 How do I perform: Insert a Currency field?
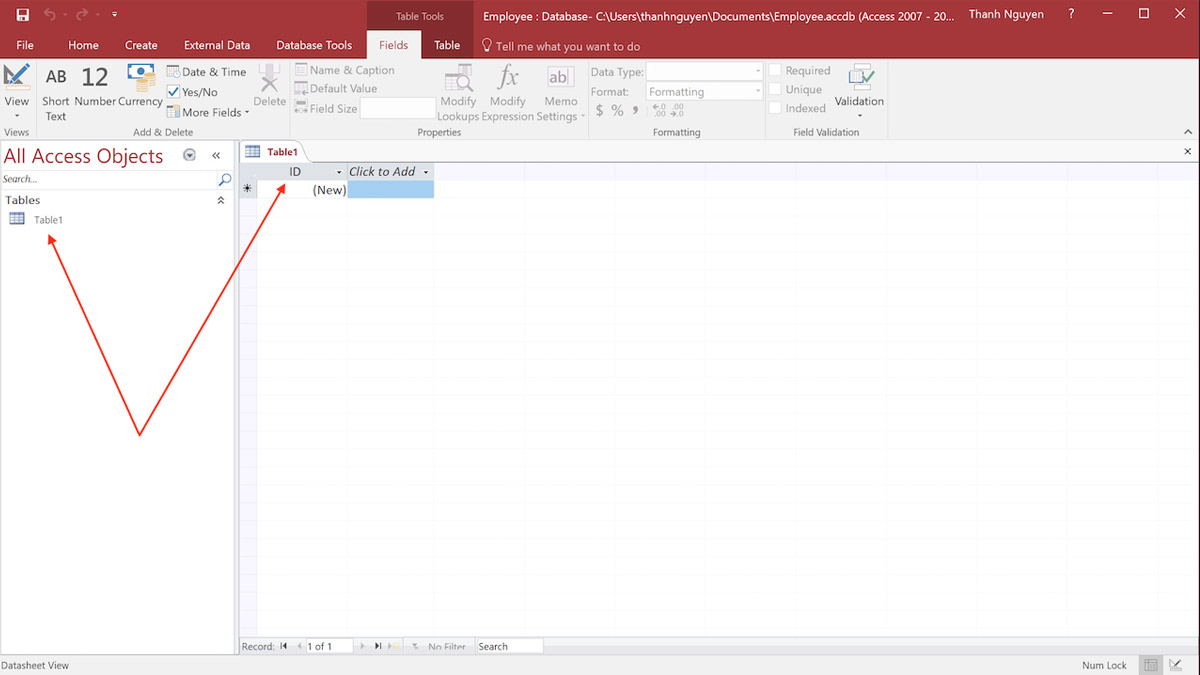coord(133,90)
